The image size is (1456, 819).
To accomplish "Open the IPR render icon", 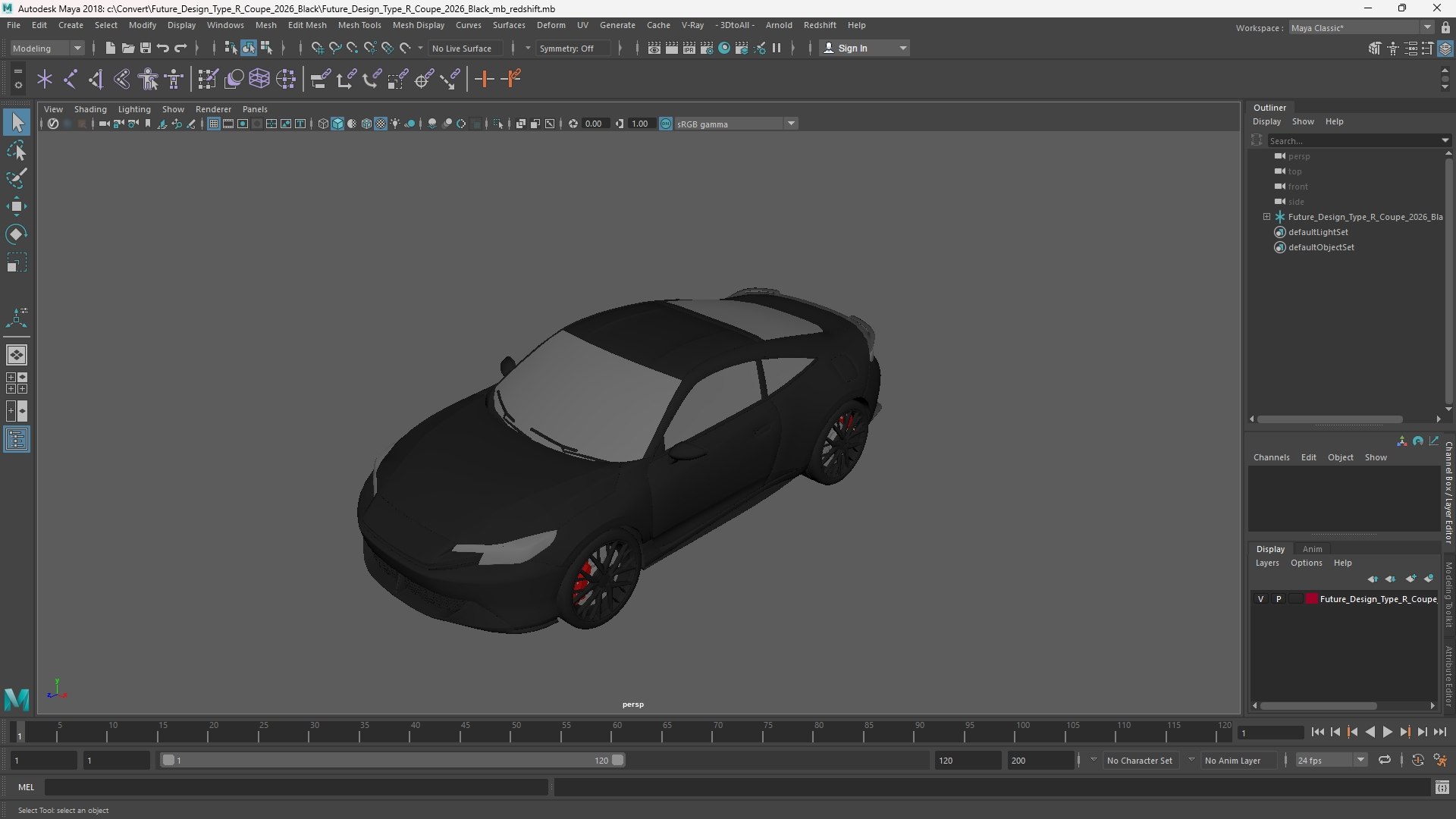I will point(689,48).
